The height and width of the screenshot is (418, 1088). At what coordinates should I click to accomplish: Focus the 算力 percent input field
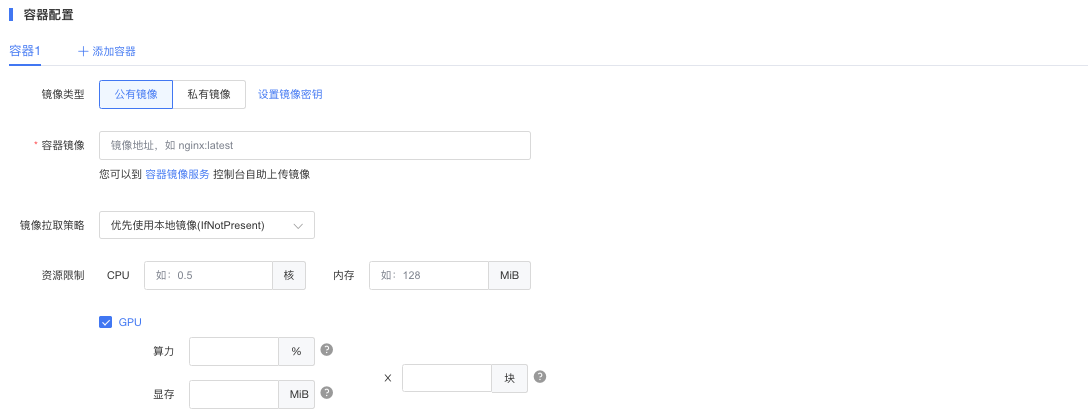[234, 351]
